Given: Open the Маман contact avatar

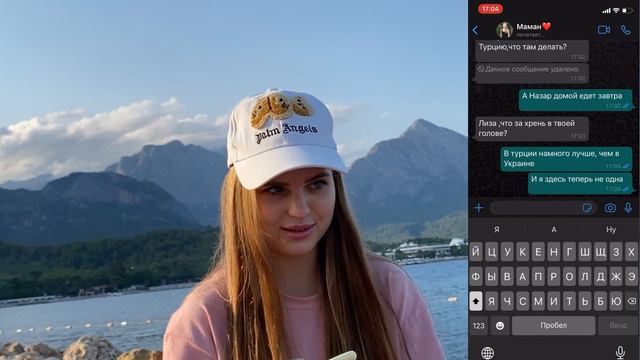Looking at the screenshot, I should click(504, 30).
